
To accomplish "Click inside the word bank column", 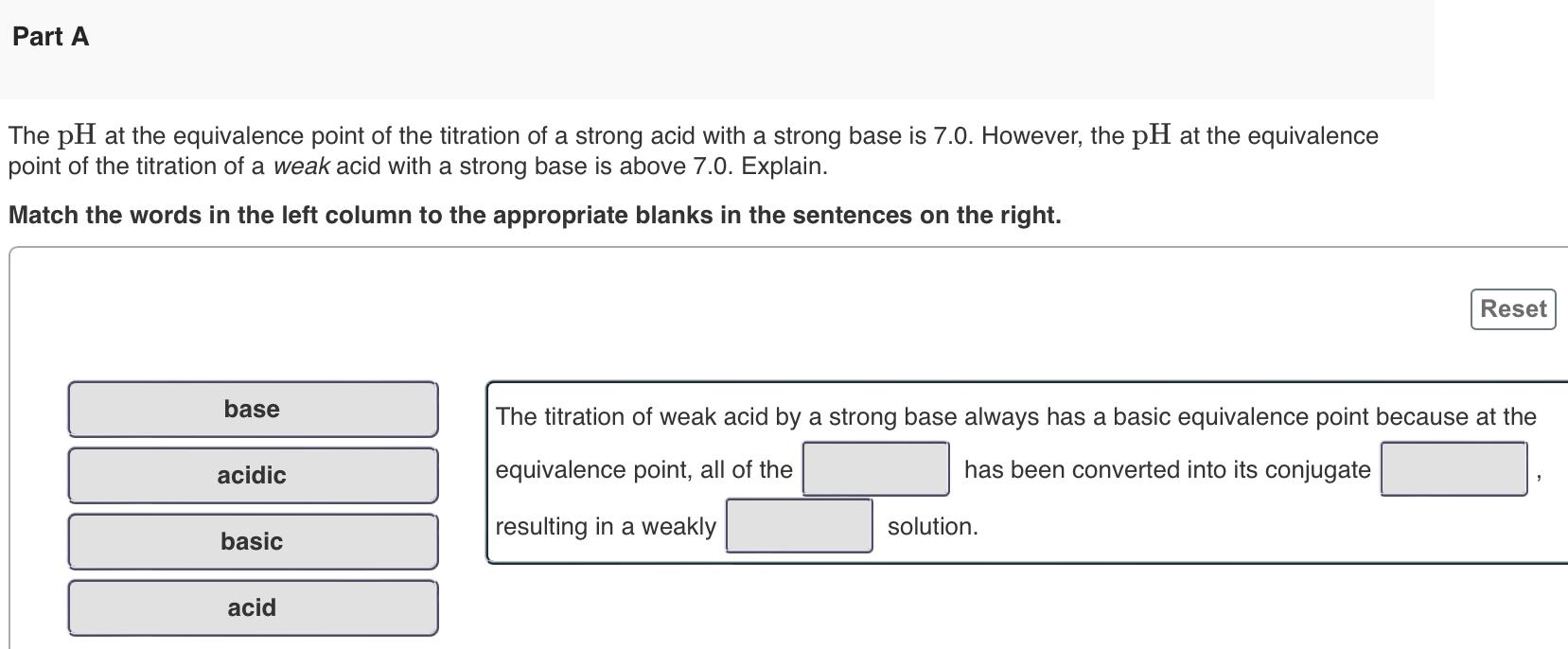I will pyautogui.click(x=252, y=508).
